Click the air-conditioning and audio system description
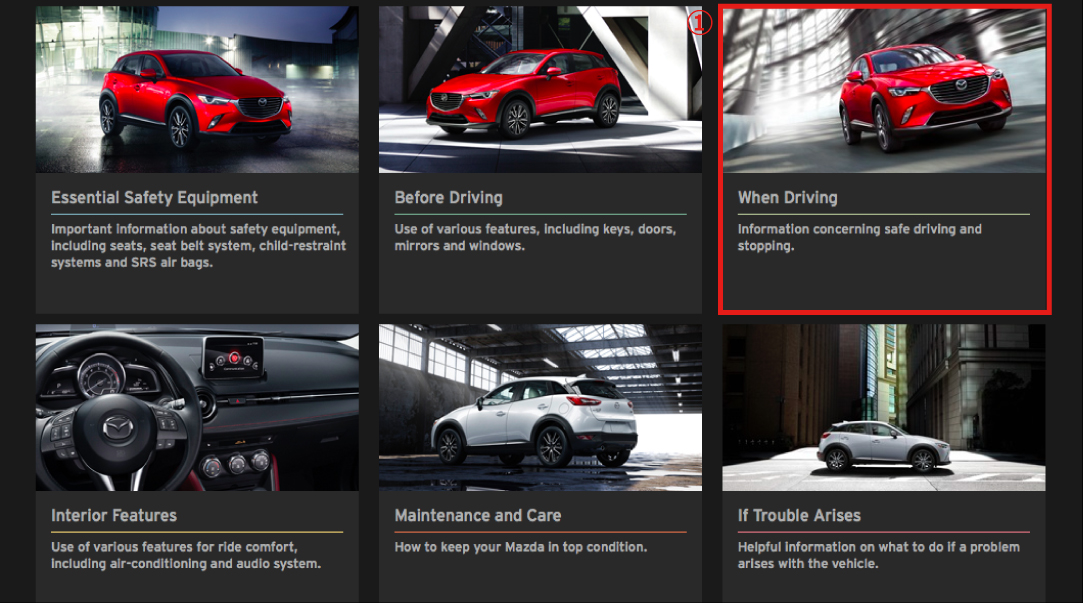This screenshot has height=603, width=1083. coord(185,555)
